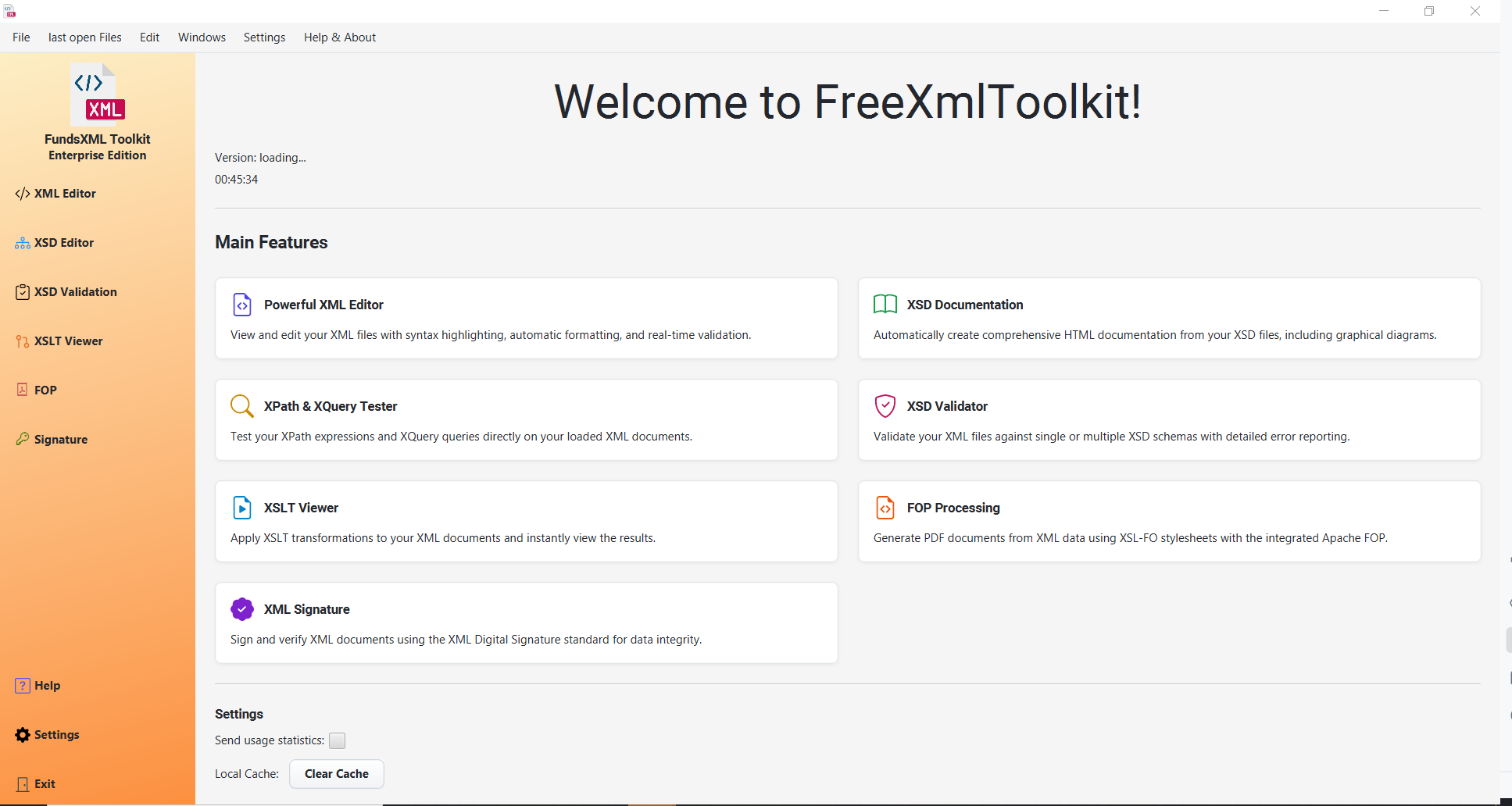Click the 00:45:34 clock text
Viewport: 1512px width, 806px height.
point(236,180)
